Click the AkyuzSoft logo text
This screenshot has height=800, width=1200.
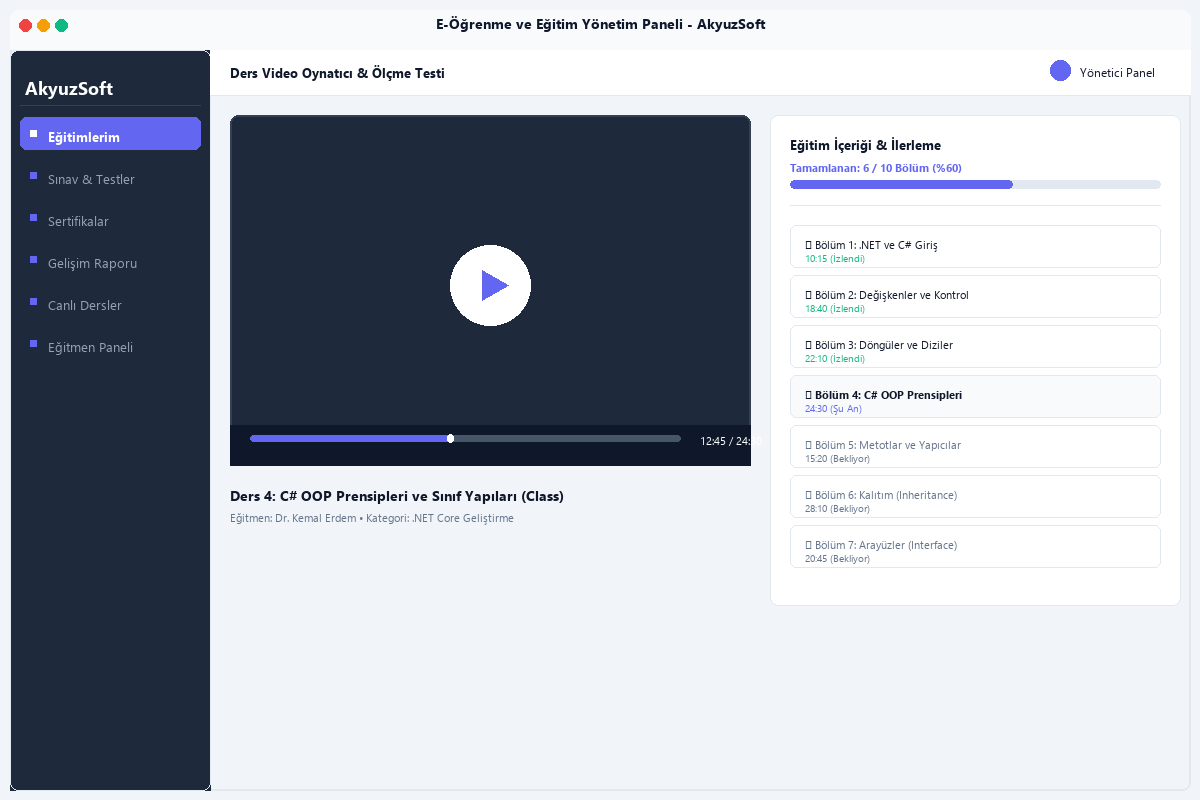(x=69, y=89)
